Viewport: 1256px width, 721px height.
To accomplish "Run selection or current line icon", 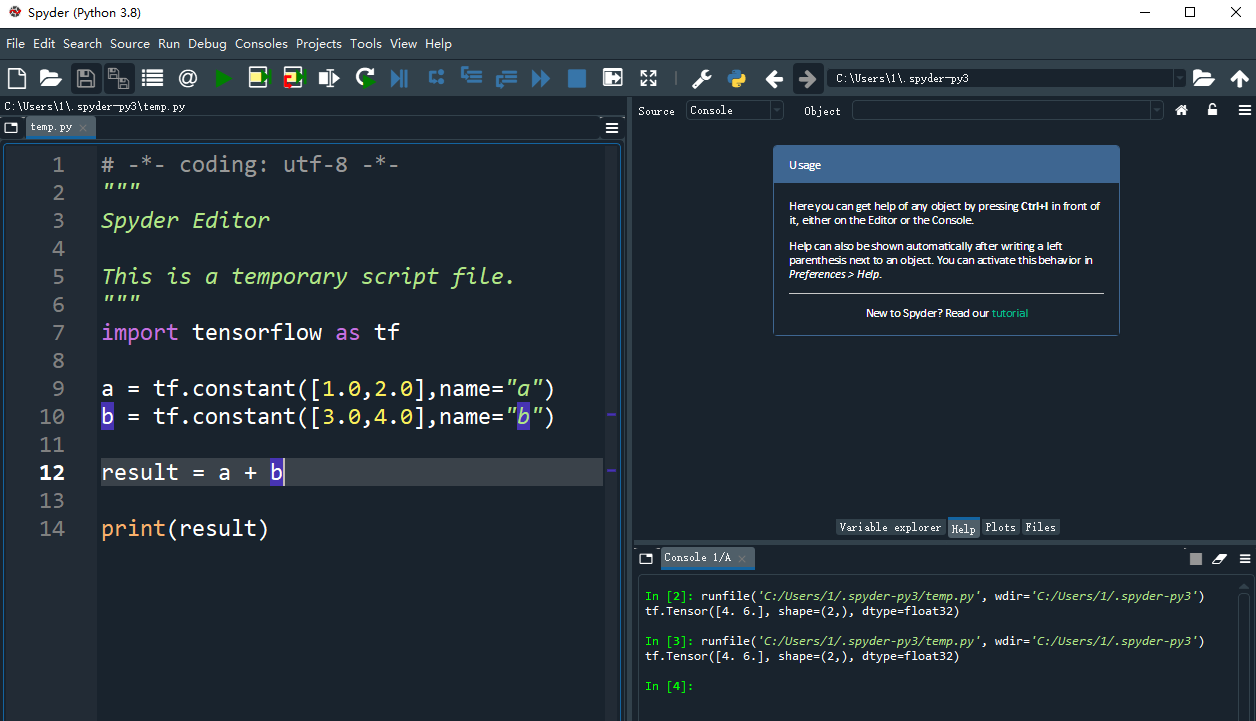I will point(328,78).
